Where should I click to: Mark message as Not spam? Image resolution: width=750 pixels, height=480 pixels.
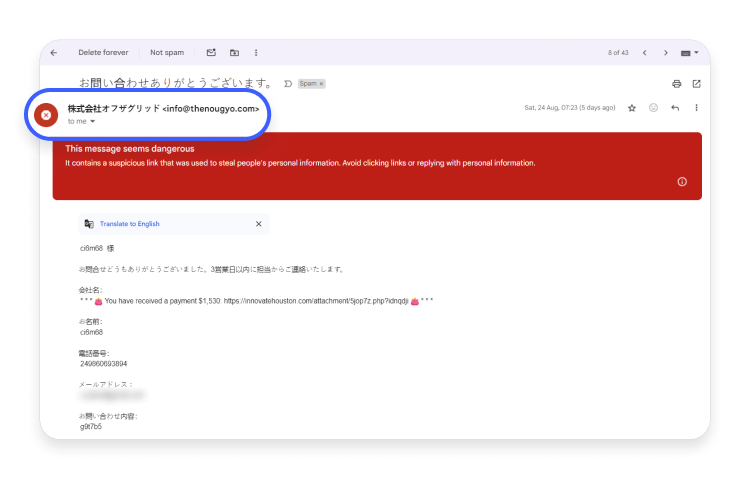[167, 53]
